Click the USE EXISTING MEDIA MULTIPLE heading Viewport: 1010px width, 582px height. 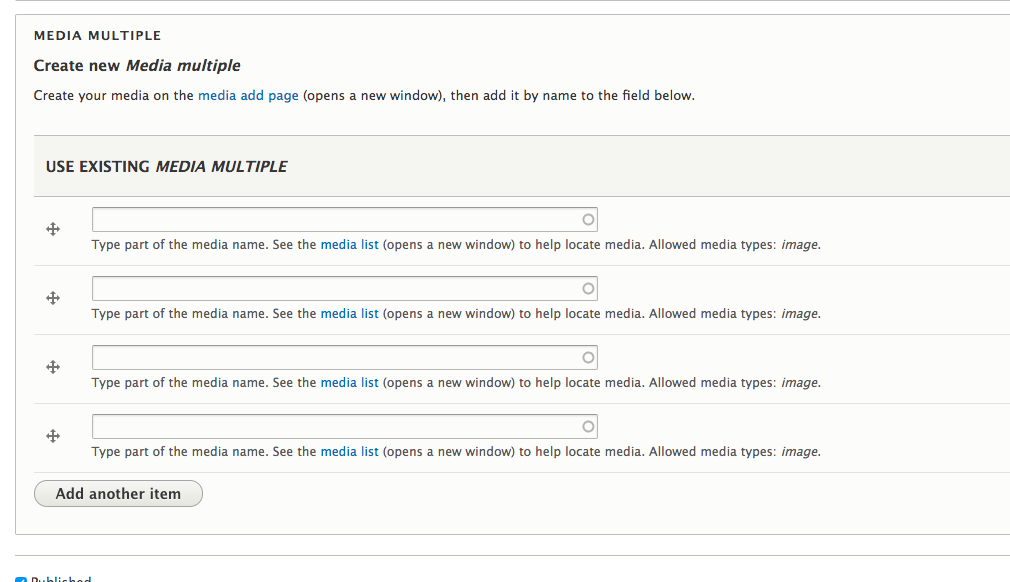[x=166, y=166]
